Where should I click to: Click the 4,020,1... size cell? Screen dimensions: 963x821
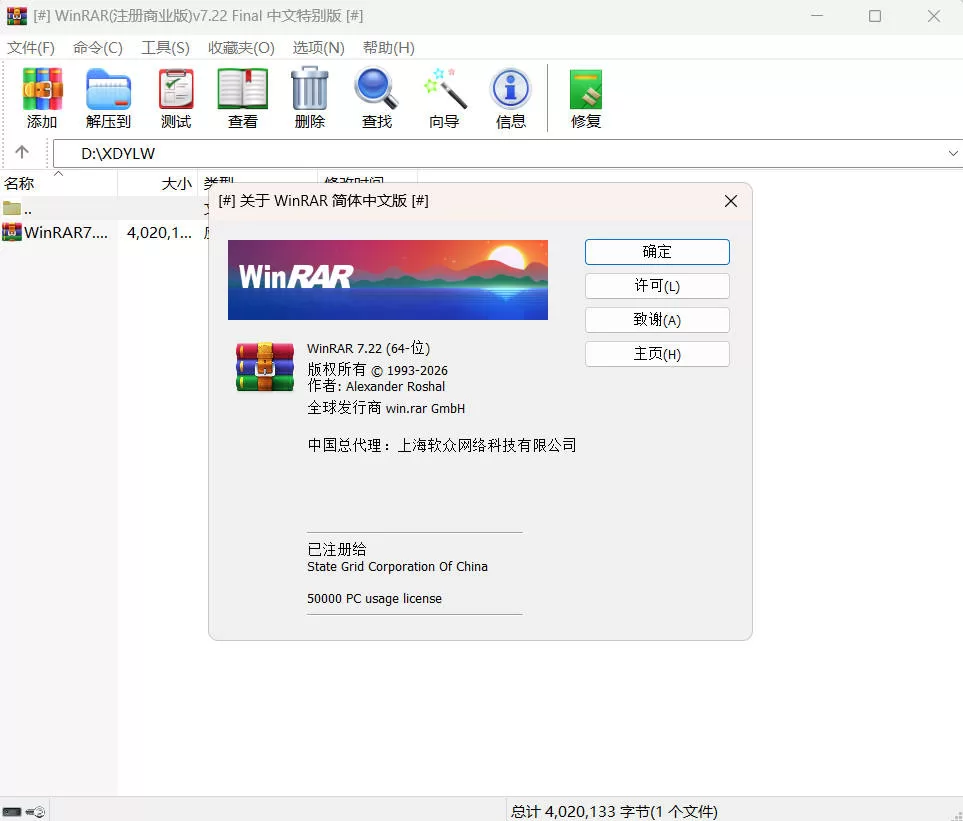click(159, 232)
